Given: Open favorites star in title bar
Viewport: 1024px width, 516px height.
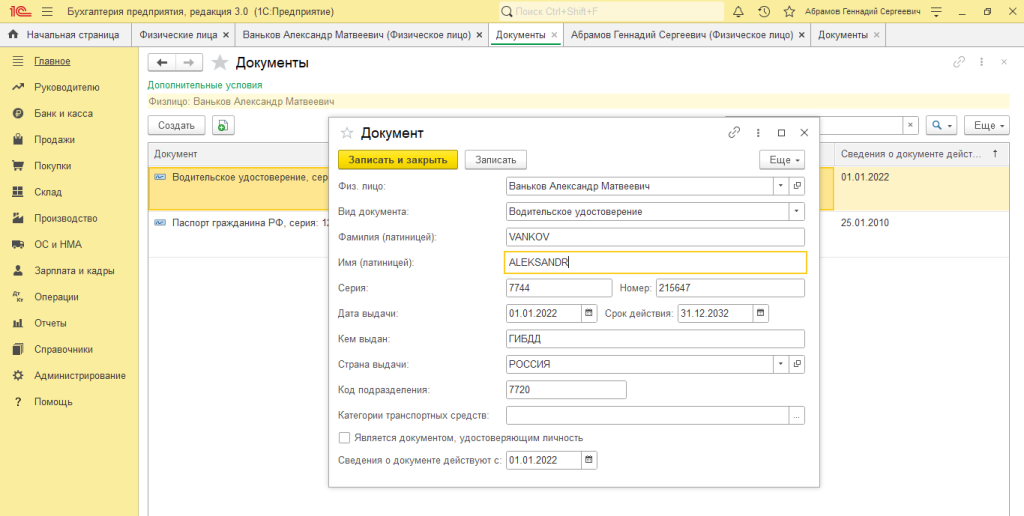Looking at the screenshot, I should coord(789,12).
